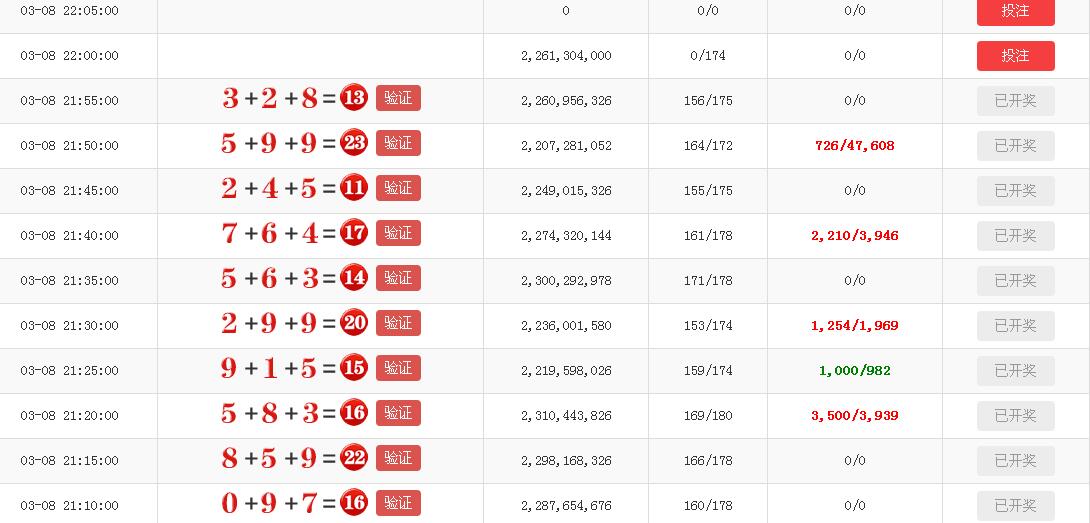Verify the 2+9+9=20 result
The height and width of the screenshot is (523, 1090).
click(x=398, y=323)
